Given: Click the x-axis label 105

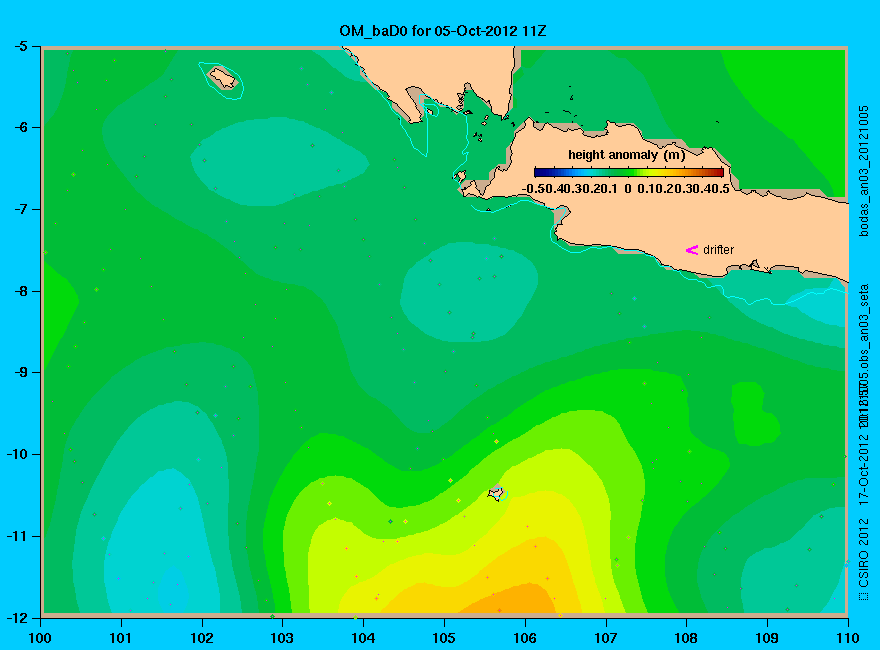Looking at the screenshot, I should (444, 638).
